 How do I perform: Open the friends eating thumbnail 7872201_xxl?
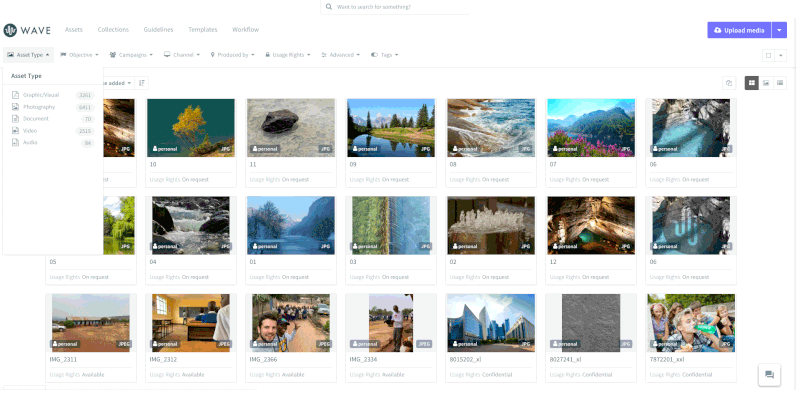[x=690, y=323]
